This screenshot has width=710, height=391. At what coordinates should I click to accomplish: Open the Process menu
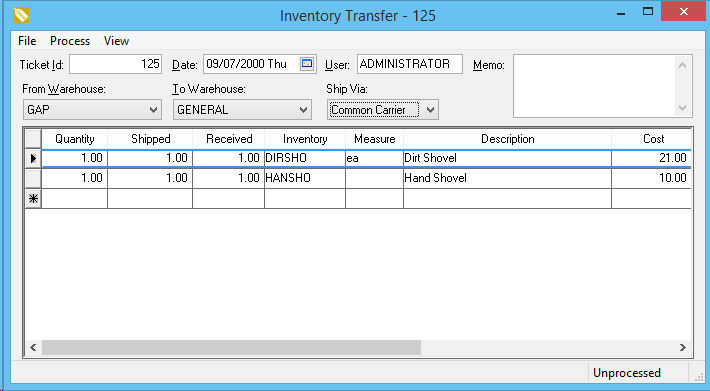click(70, 41)
